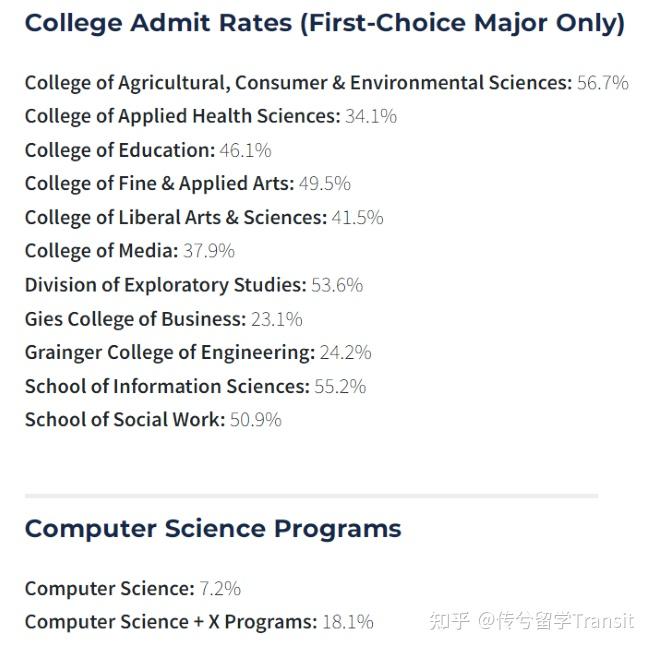Click the College of Applied Health Sciences label
The height and width of the screenshot is (648, 650).
coord(182,116)
